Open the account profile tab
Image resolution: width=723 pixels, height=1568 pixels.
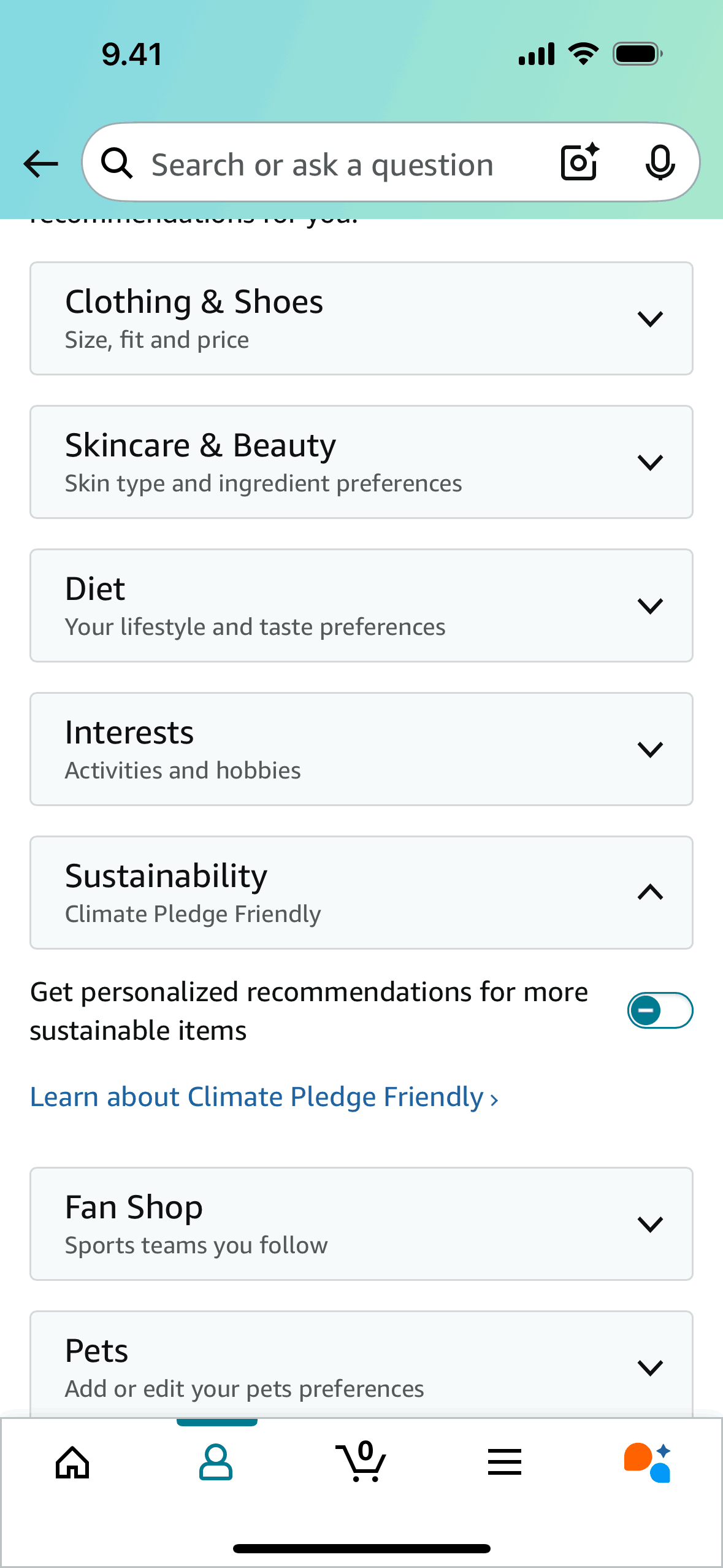216,1462
